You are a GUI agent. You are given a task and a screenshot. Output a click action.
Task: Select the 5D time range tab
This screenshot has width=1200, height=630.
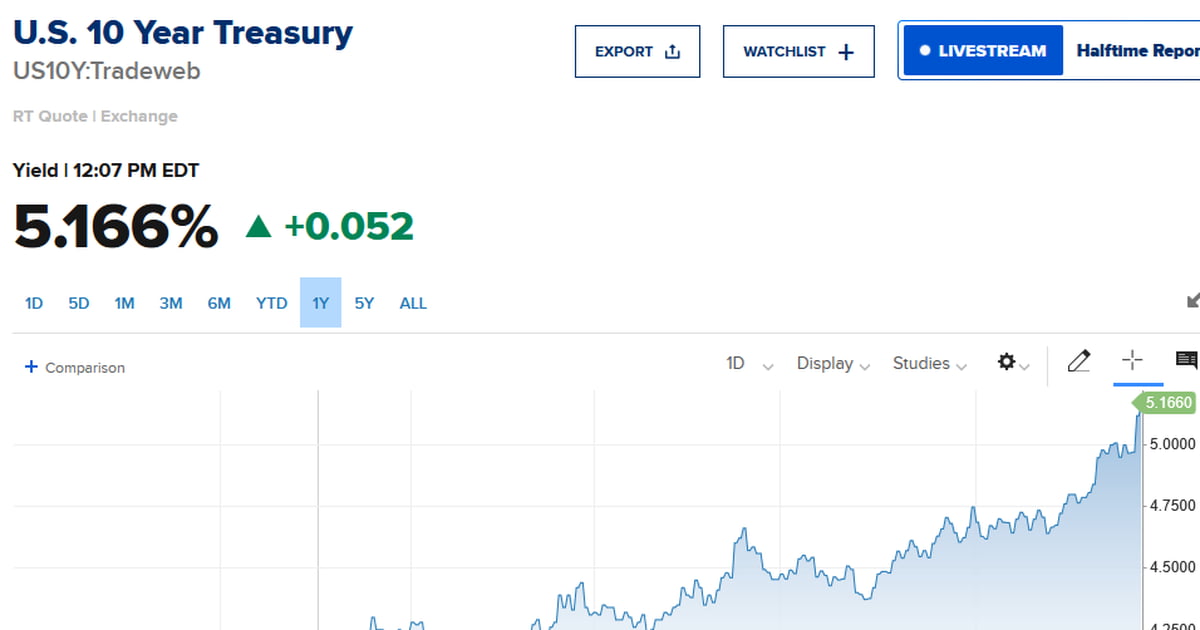click(79, 303)
